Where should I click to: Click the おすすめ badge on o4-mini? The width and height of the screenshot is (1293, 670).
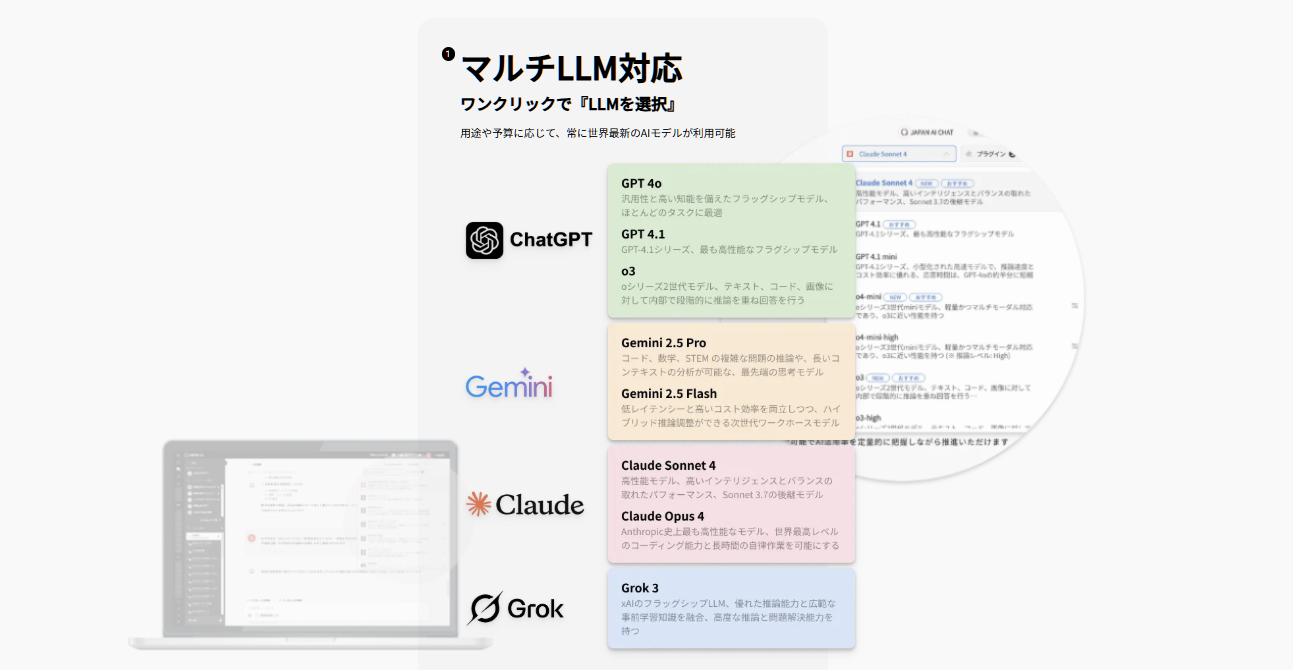coord(925,296)
